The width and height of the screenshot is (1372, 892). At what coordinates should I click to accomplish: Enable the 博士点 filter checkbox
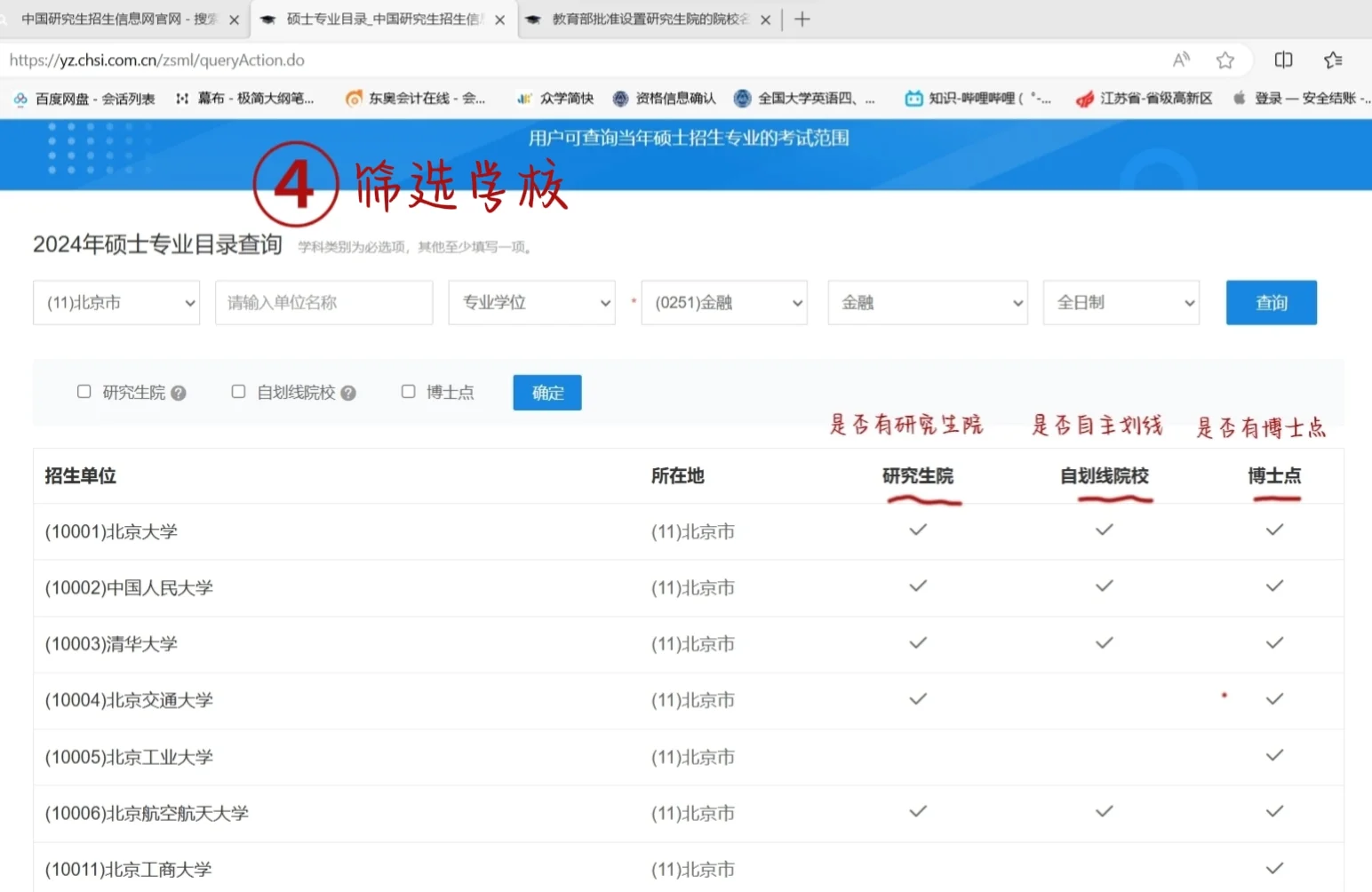[408, 391]
